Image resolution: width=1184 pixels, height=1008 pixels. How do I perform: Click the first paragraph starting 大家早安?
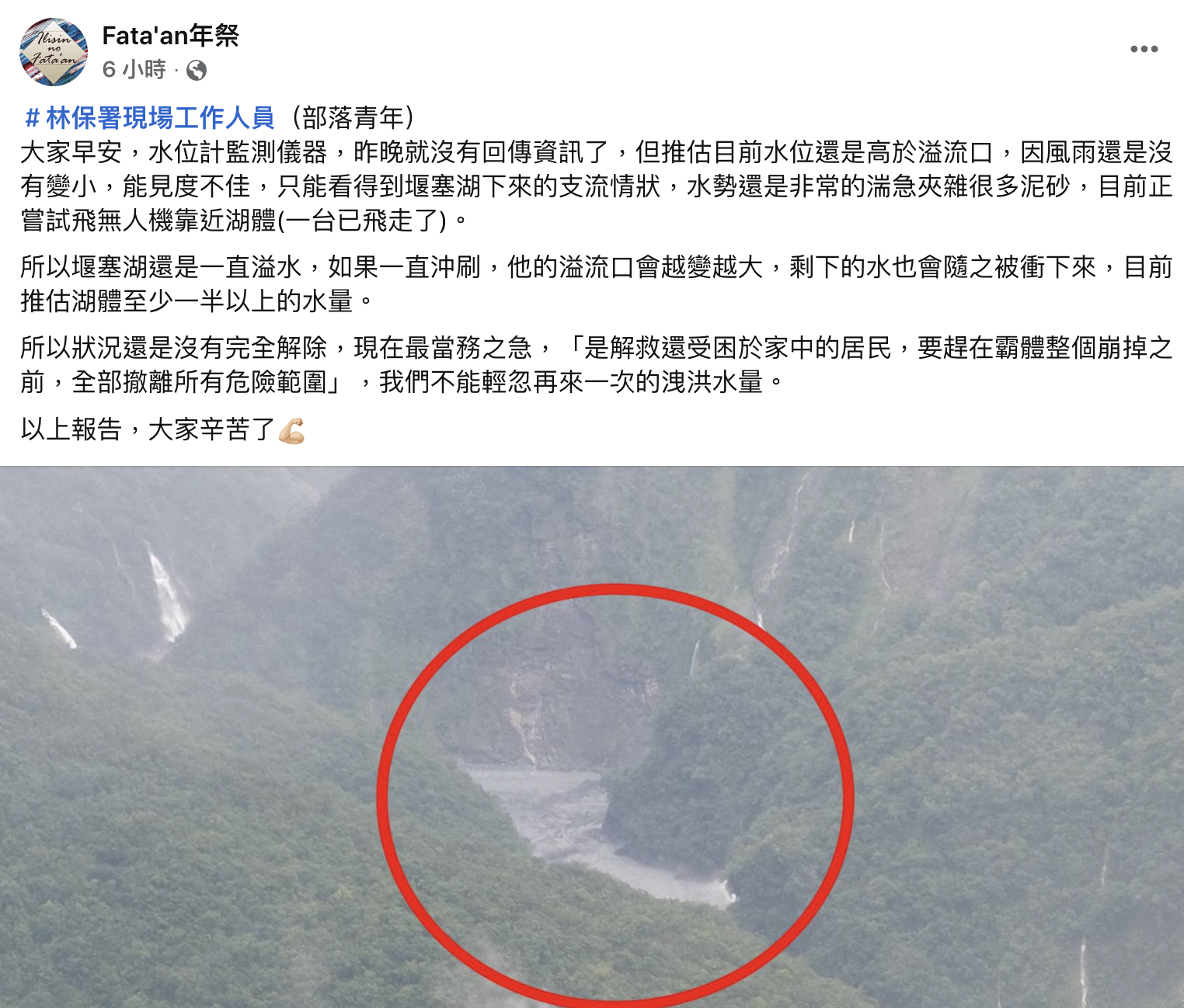click(596, 186)
